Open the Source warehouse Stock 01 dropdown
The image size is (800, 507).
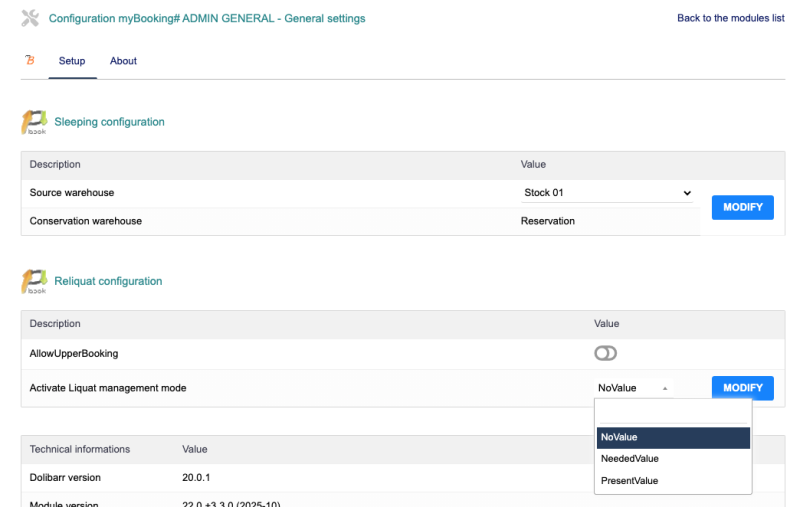[607, 193]
